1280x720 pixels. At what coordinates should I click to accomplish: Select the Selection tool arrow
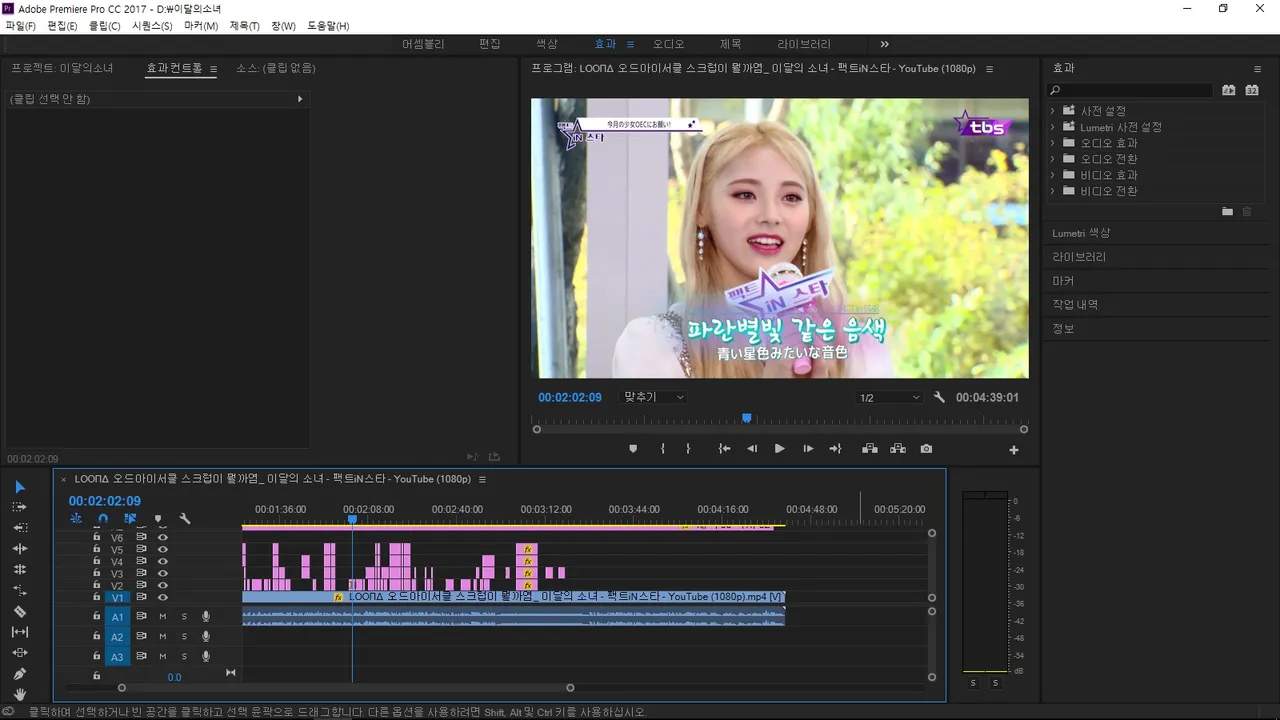20,487
